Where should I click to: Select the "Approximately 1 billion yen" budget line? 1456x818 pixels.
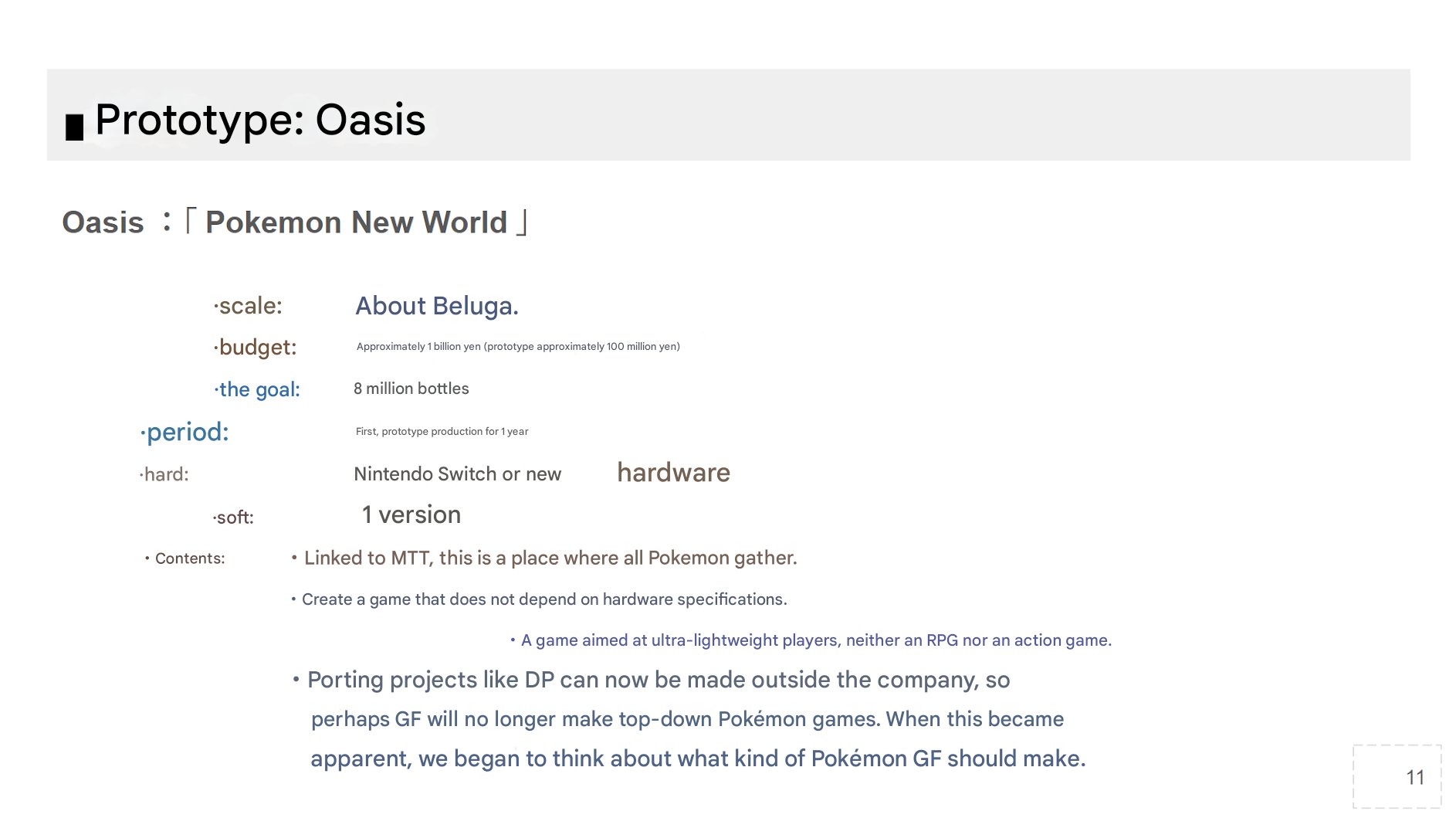pos(518,347)
